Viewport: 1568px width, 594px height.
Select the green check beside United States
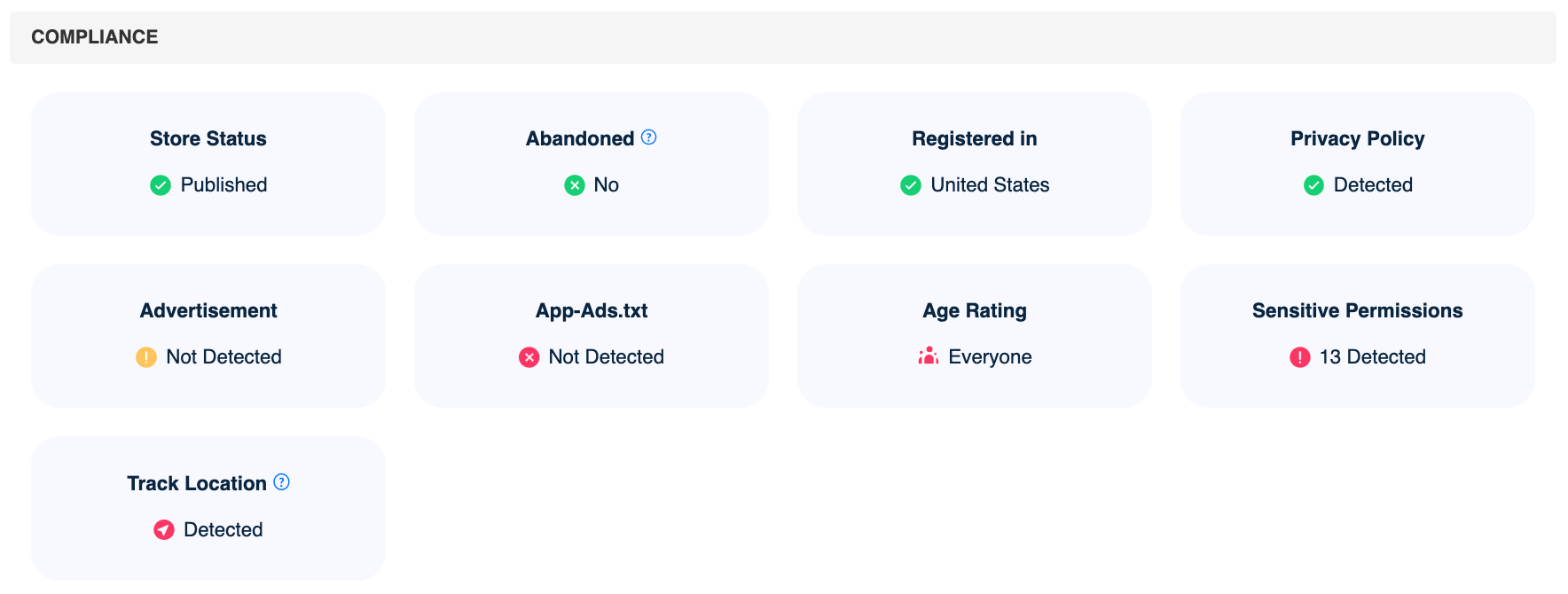(x=910, y=185)
